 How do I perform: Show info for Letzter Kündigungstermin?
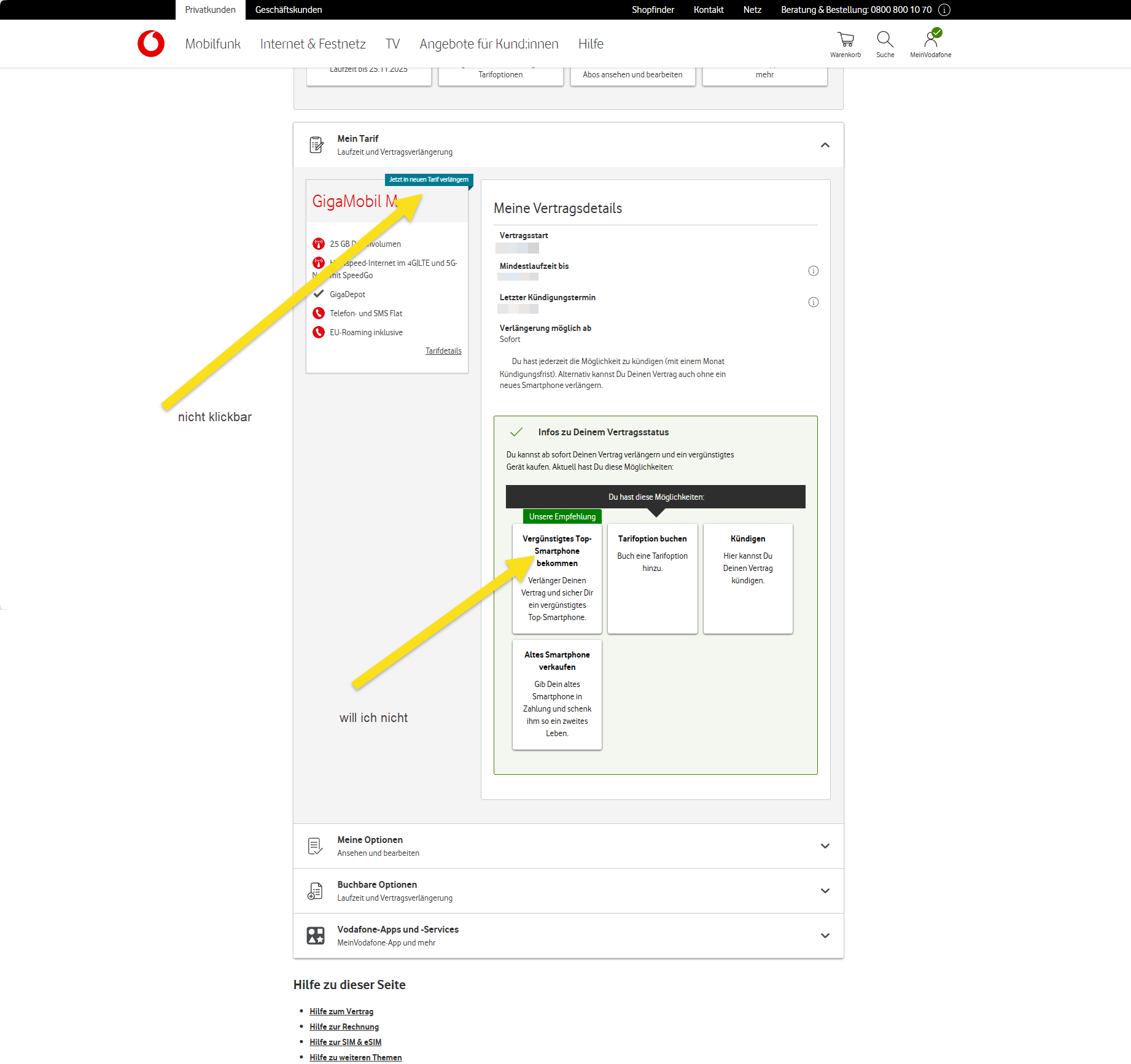[x=813, y=302]
